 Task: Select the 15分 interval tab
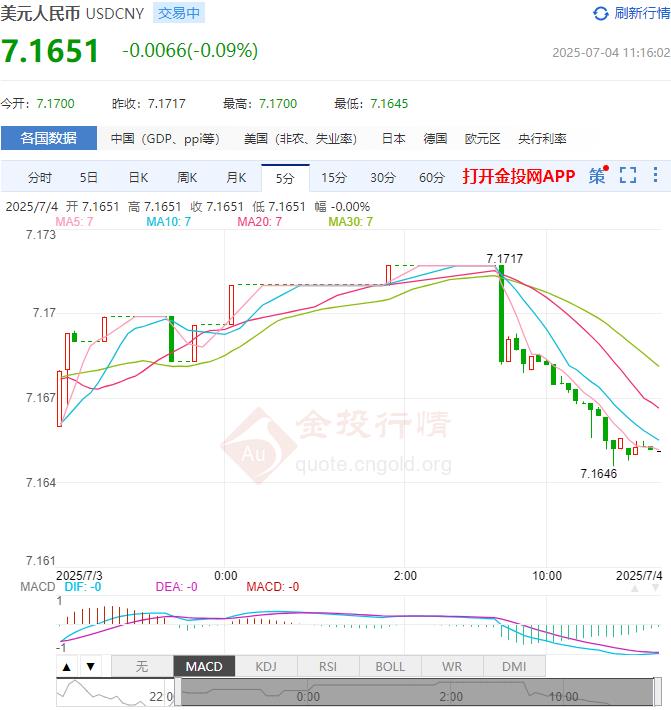click(x=334, y=178)
